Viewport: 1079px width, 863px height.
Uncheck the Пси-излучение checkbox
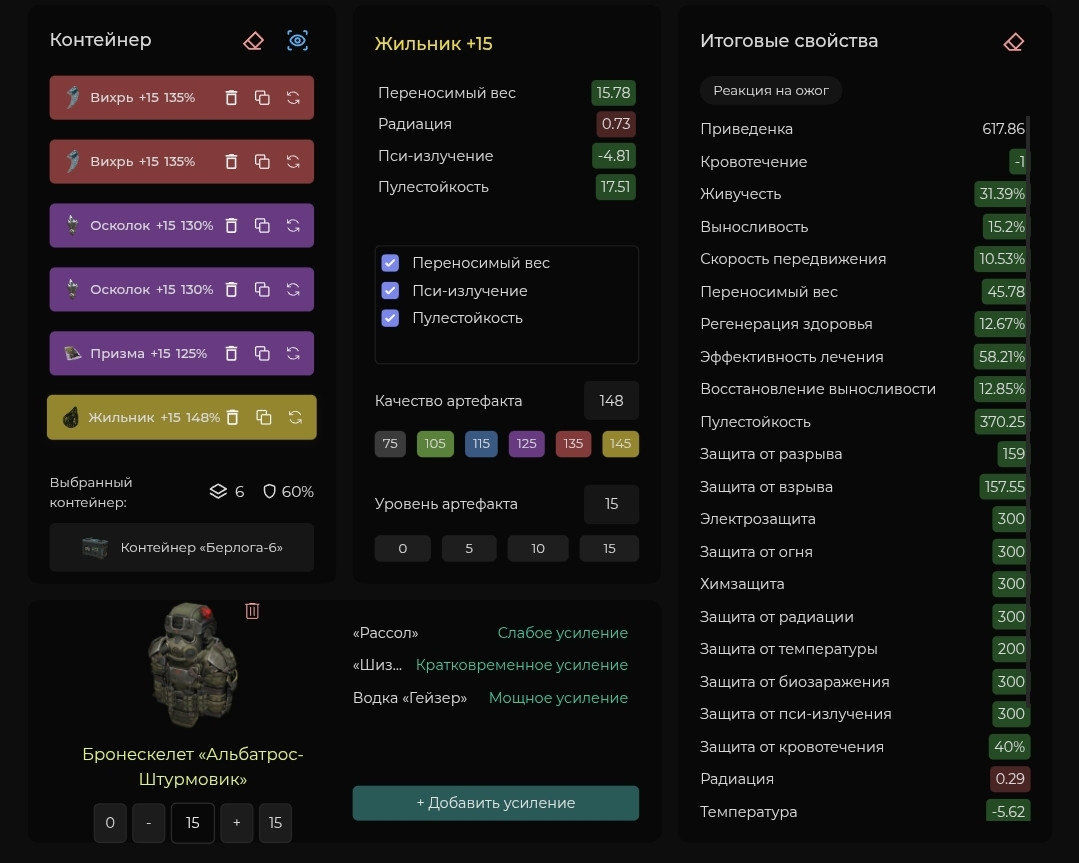click(x=390, y=290)
